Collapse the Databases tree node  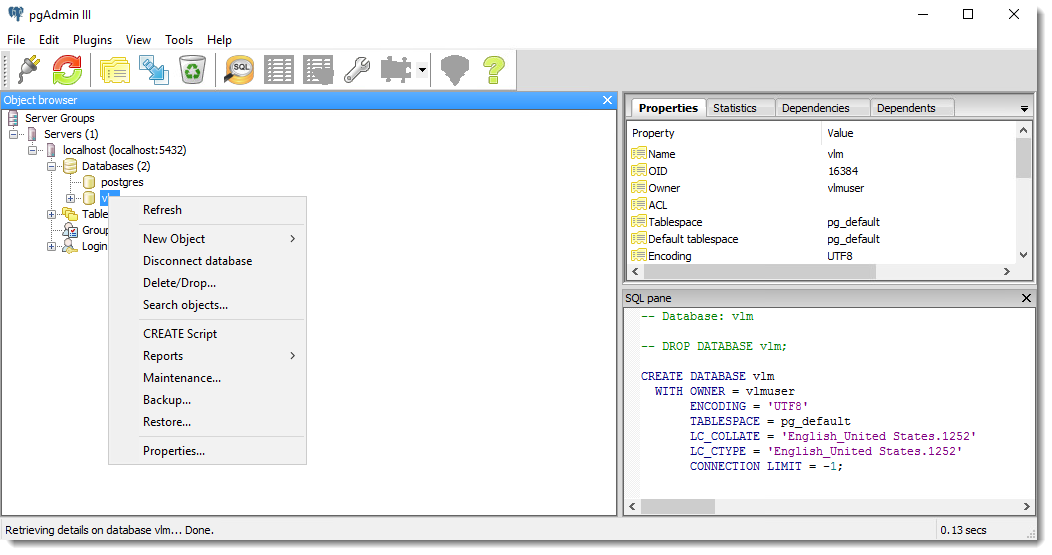51,166
